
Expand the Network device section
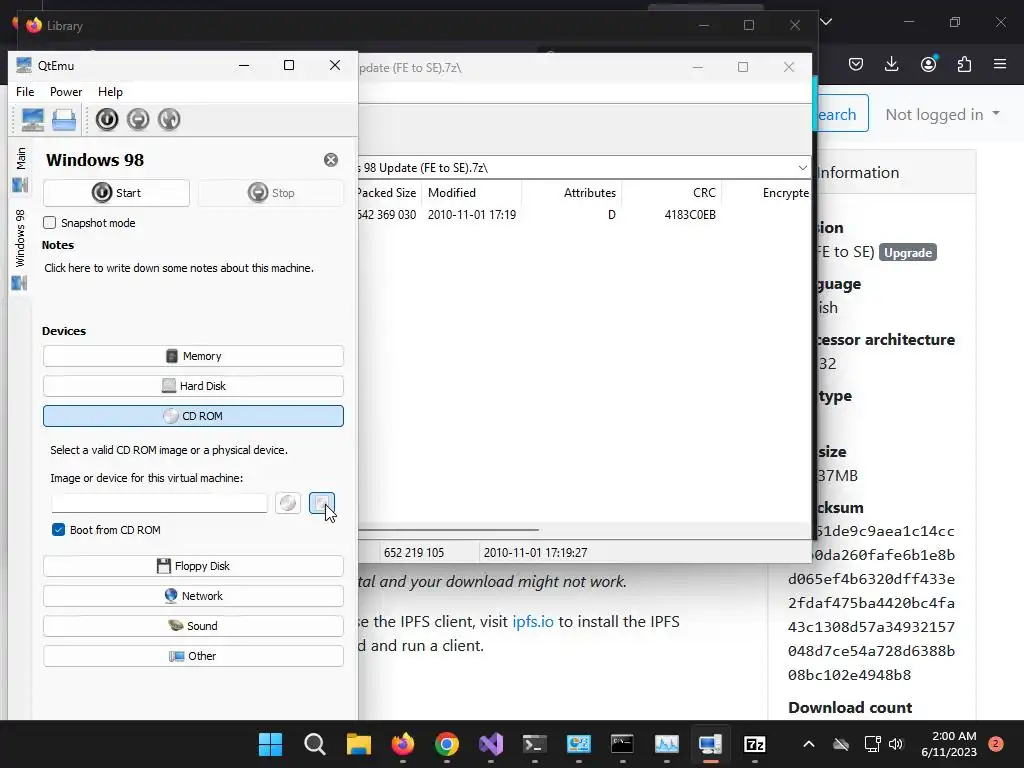pos(193,596)
